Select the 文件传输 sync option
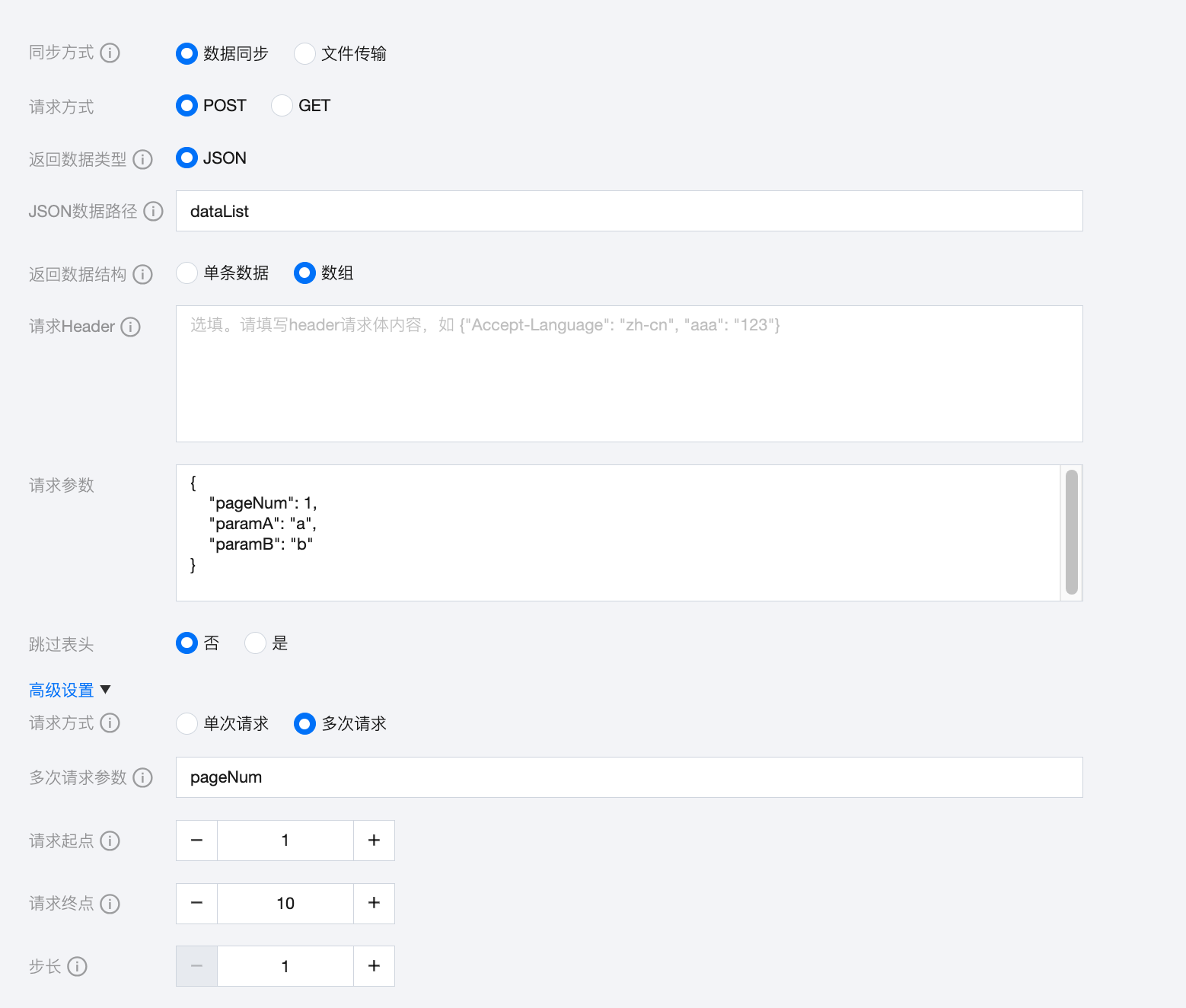The image size is (1186, 1008). click(304, 53)
